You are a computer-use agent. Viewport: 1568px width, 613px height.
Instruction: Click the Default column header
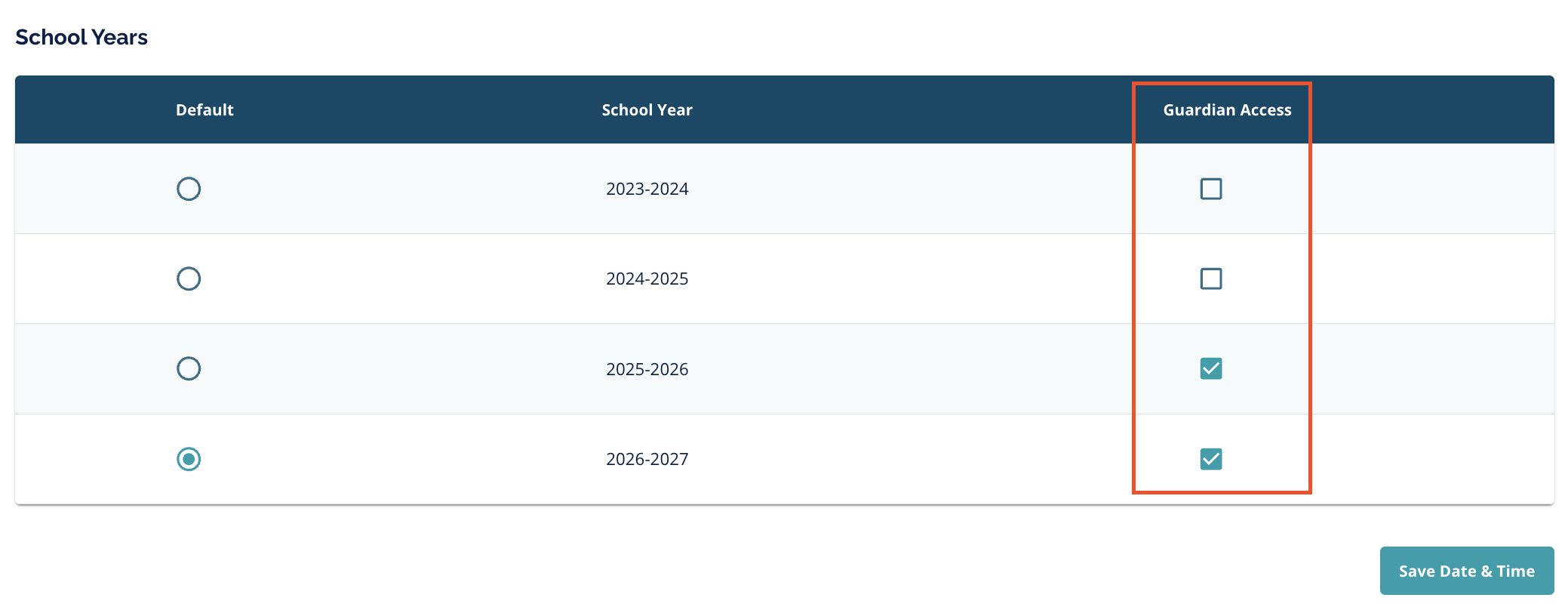tap(204, 110)
